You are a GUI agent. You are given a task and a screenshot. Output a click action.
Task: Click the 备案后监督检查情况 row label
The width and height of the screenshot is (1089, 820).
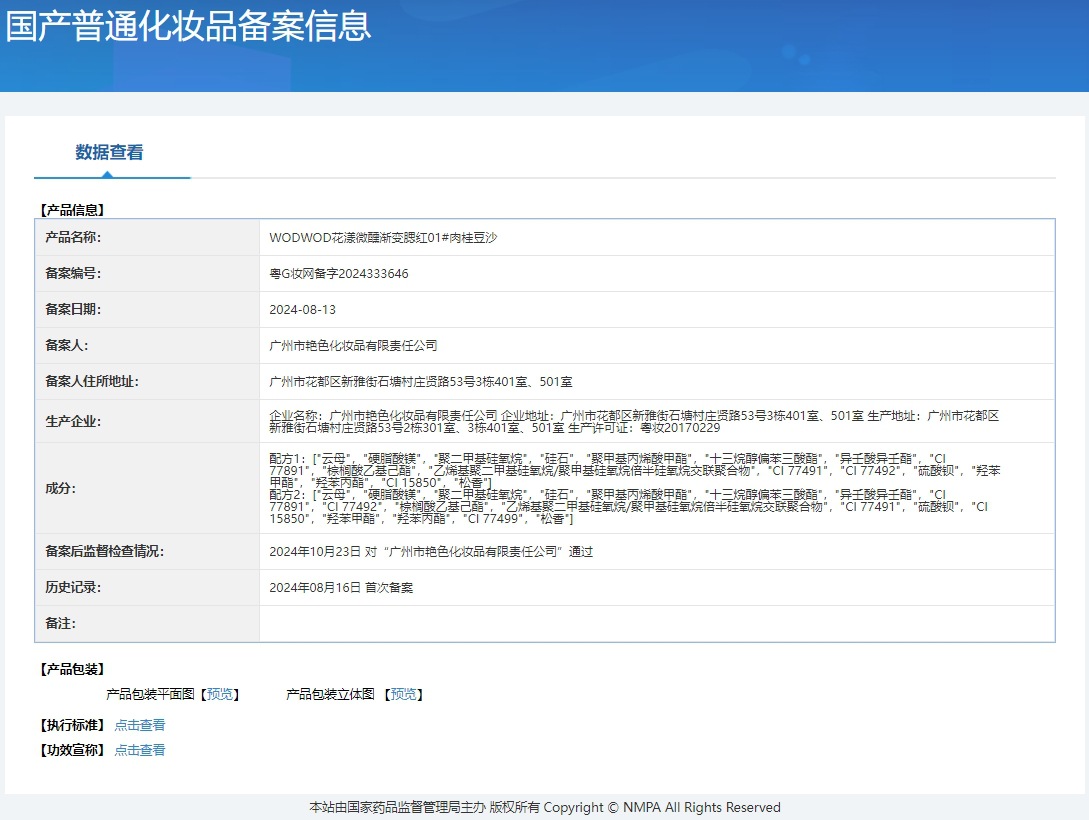(x=104, y=551)
